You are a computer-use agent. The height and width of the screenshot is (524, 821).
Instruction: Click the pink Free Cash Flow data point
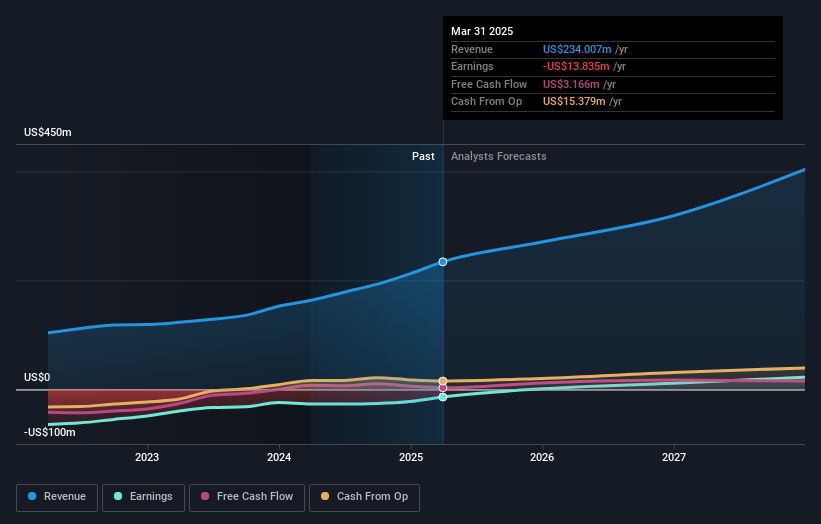[x=443, y=388]
